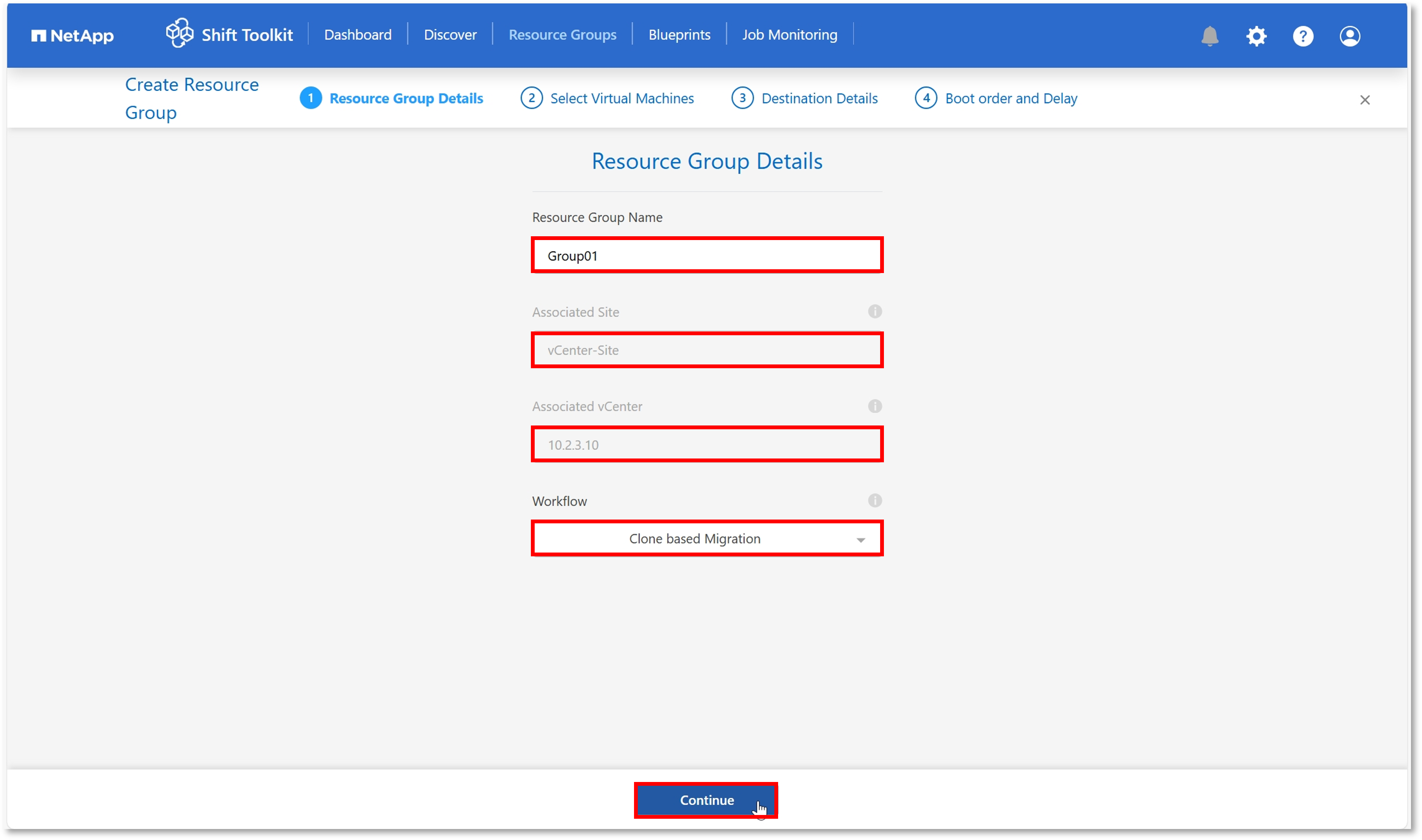Open the help question mark icon

pyautogui.click(x=1303, y=36)
